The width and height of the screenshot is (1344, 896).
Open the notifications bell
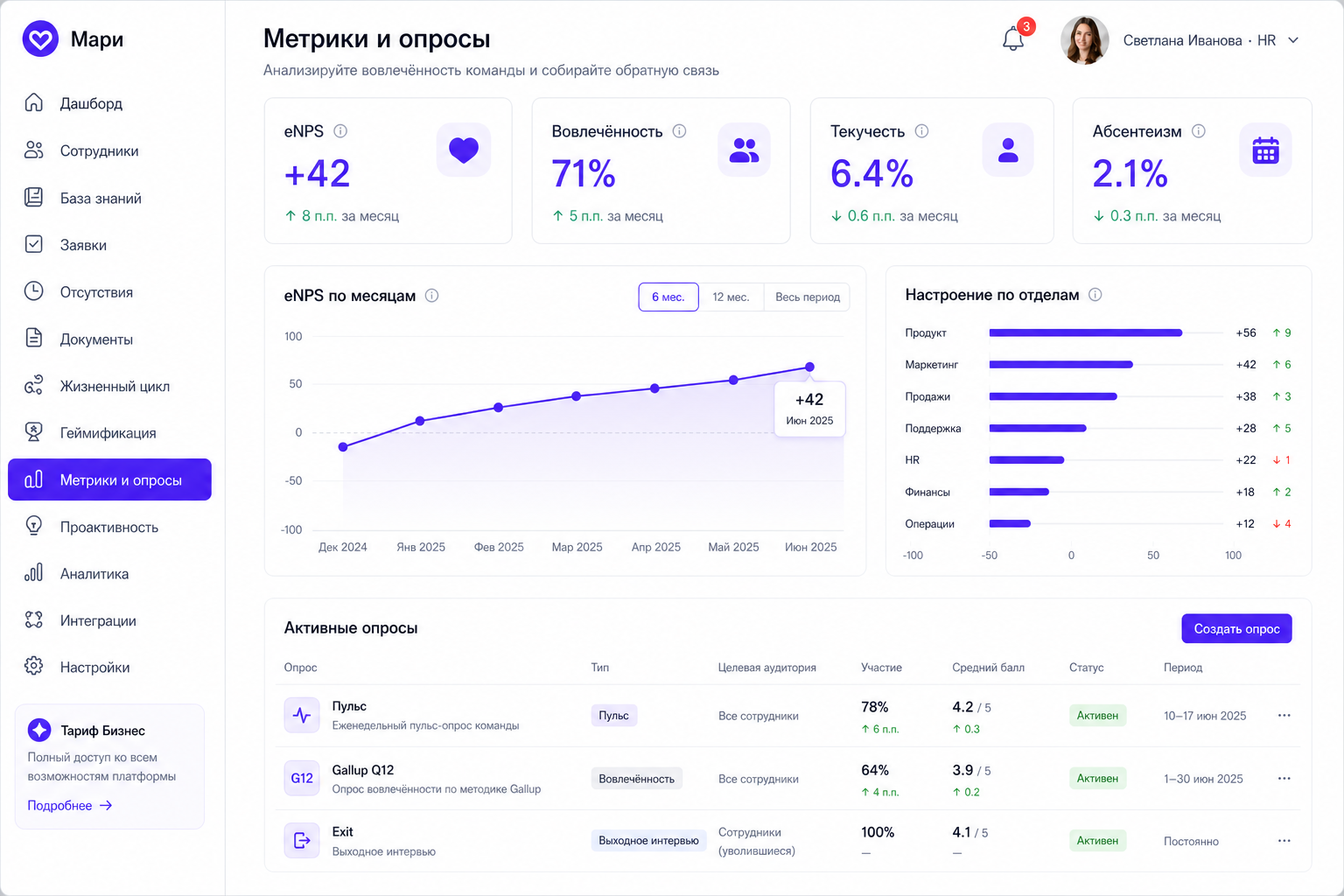point(1013,39)
